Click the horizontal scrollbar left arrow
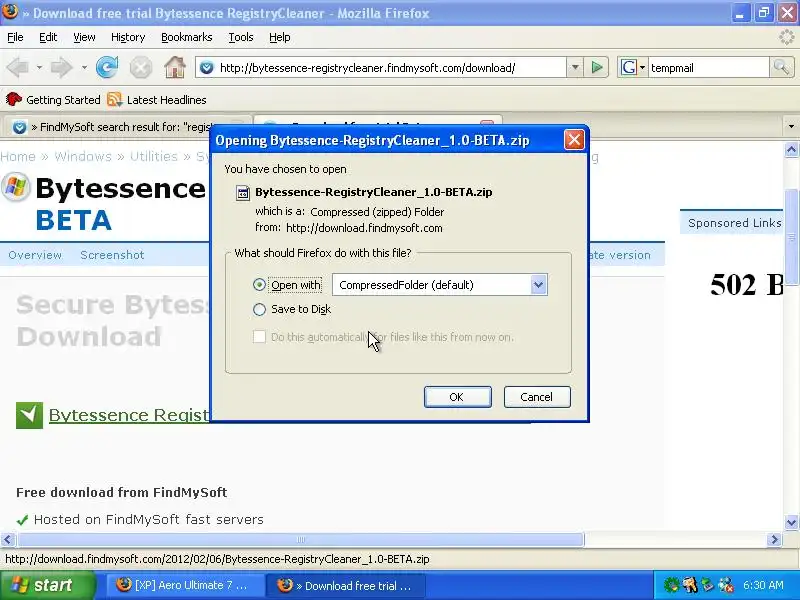Image resolution: width=800 pixels, height=600 pixels. pos(8,539)
